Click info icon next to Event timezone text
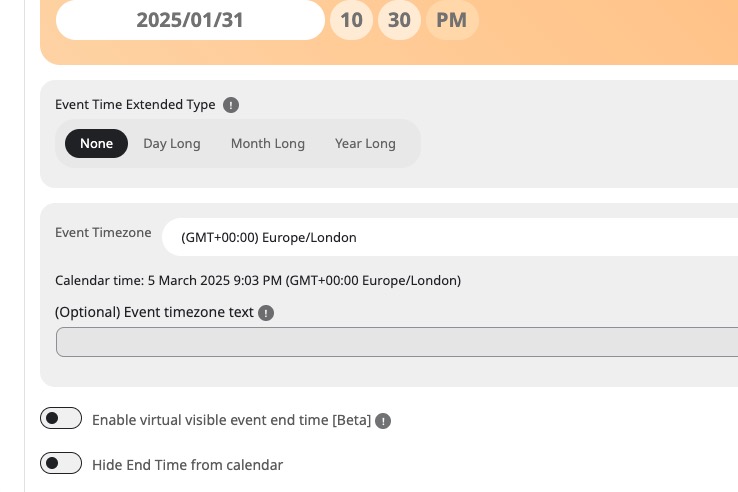738x492 pixels. tap(266, 313)
